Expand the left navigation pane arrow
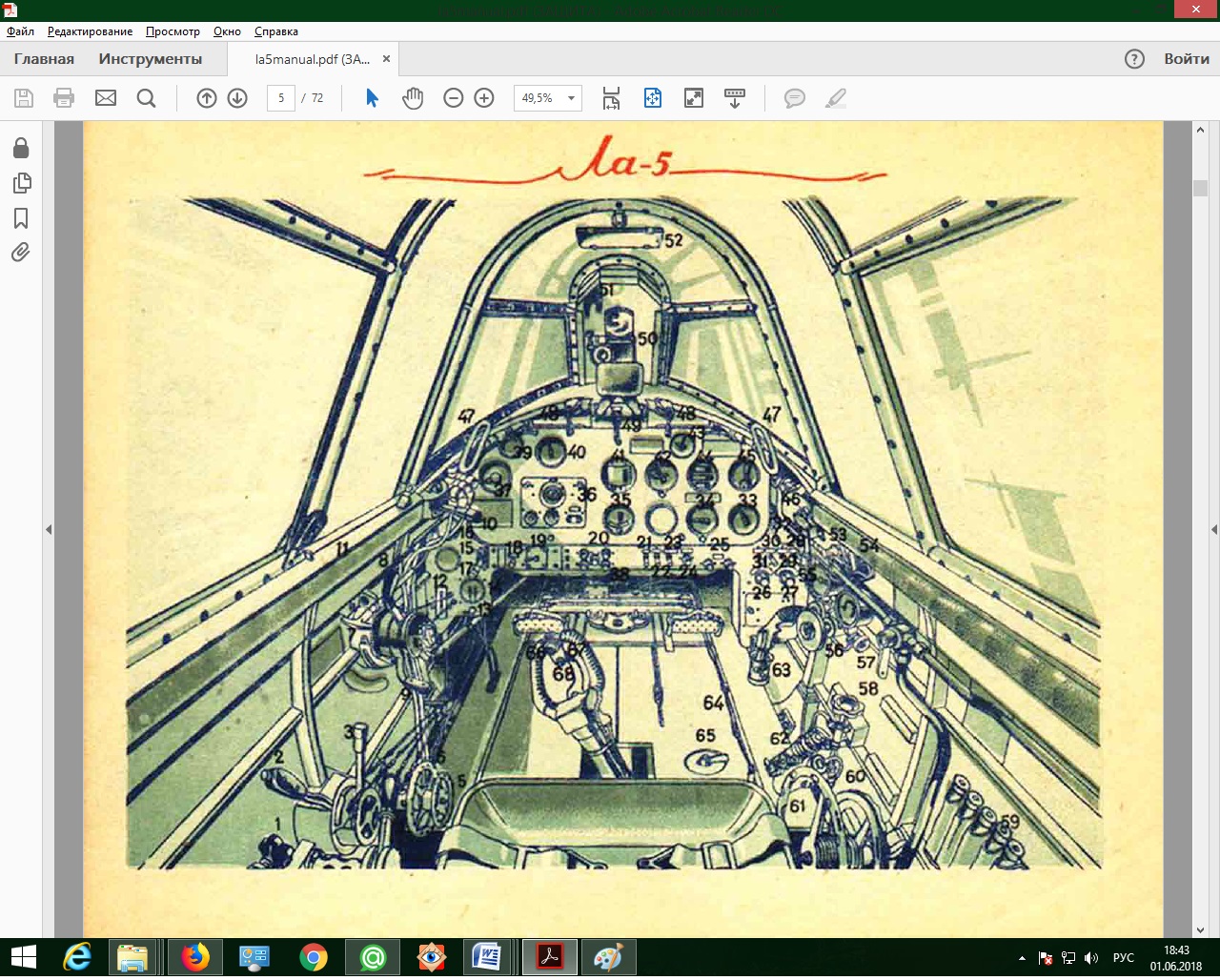The image size is (1220, 980). (x=49, y=529)
